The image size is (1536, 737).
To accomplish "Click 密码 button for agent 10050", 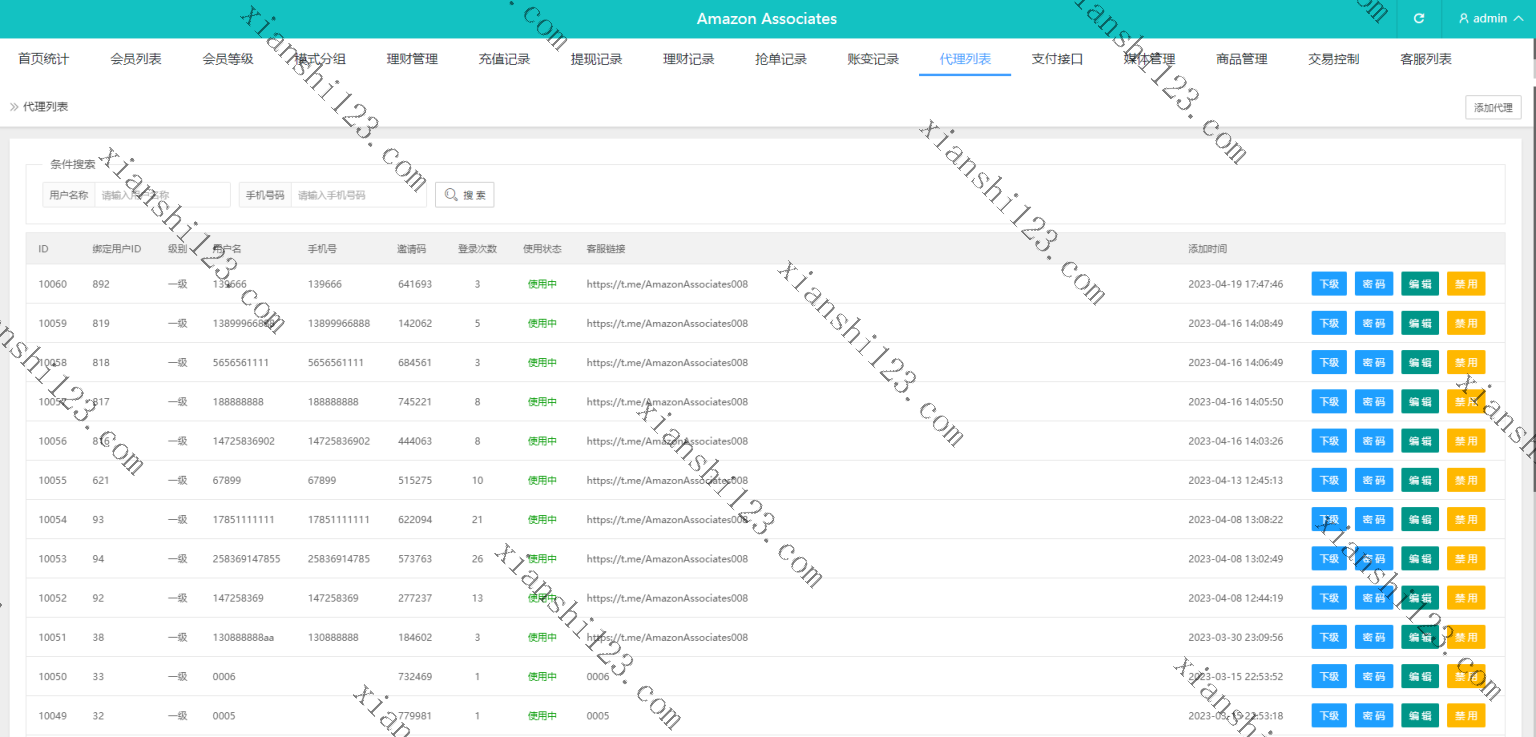I will tap(1374, 676).
